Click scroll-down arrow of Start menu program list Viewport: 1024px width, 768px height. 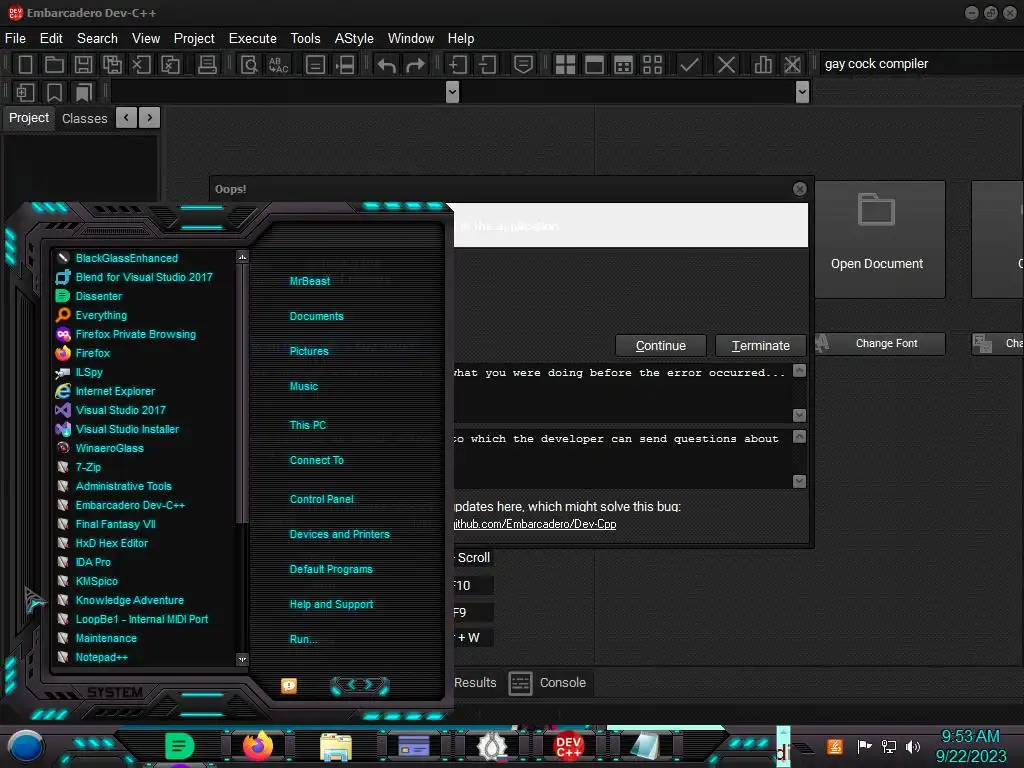click(242, 660)
